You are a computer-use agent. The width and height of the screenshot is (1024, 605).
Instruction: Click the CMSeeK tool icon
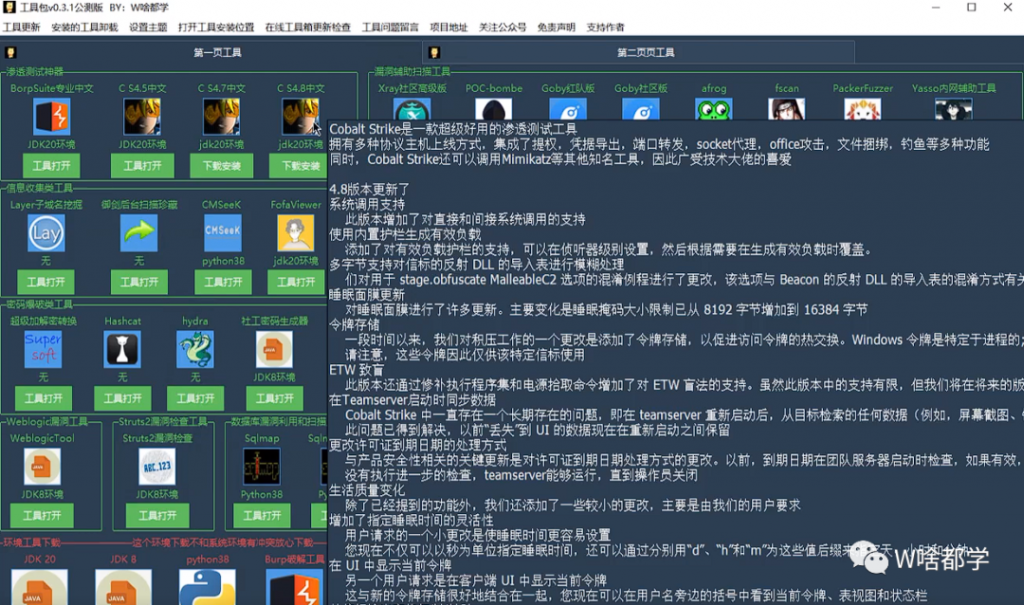coord(223,233)
